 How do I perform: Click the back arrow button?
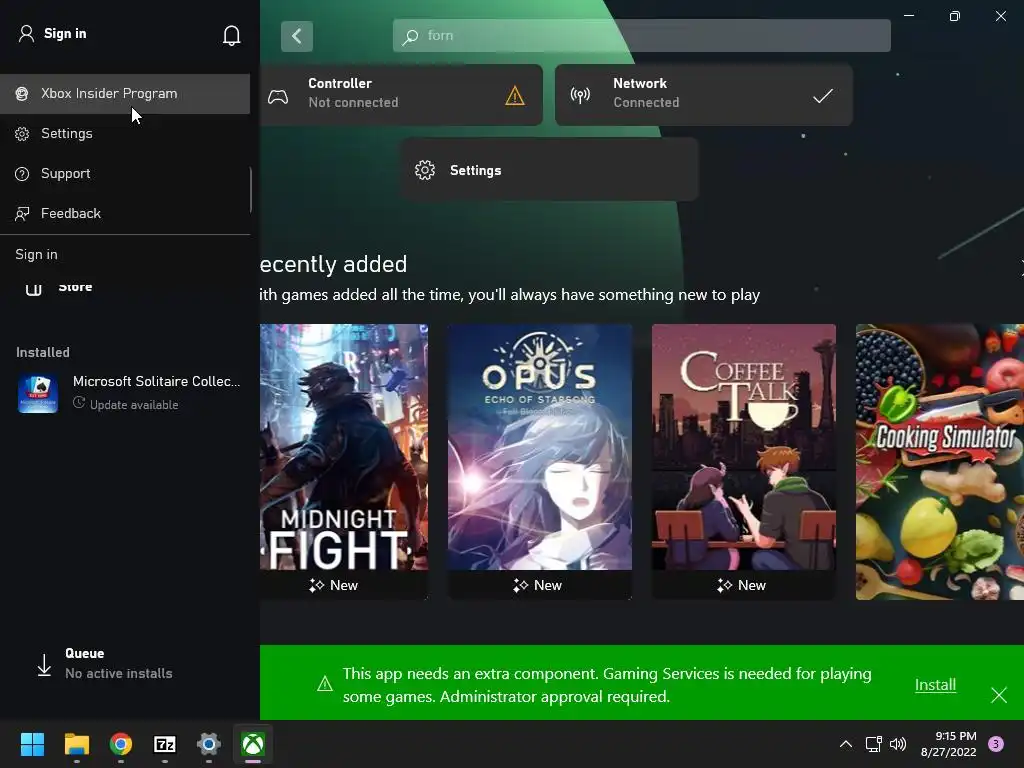296,36
